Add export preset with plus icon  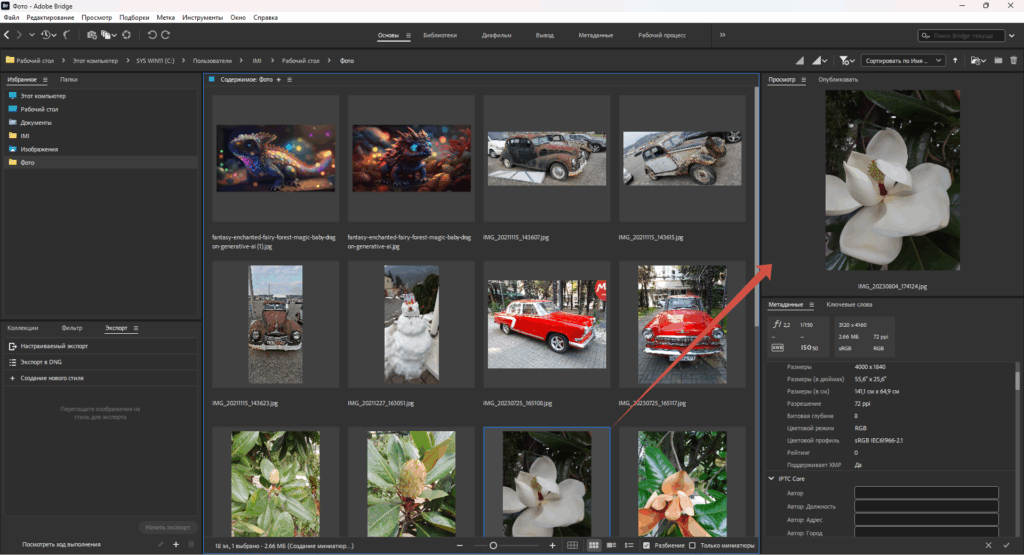coord(176,545)
